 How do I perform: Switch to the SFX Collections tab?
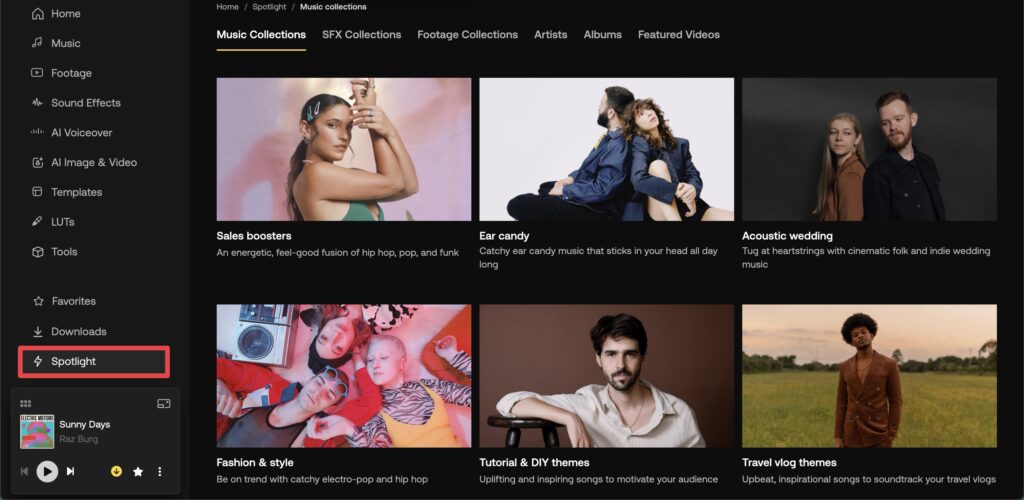pos(361,35)
